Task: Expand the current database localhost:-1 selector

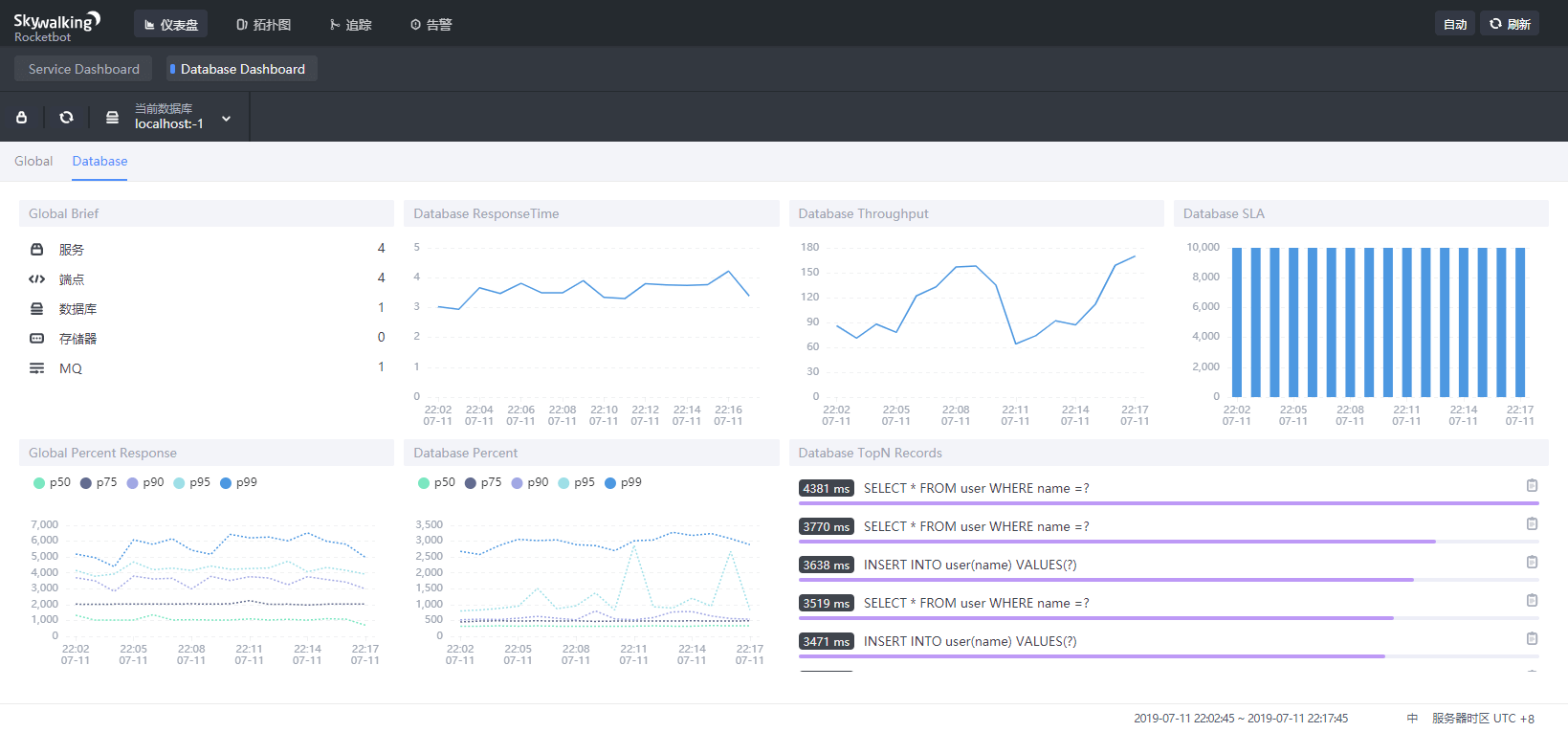Action: point(226,119)
